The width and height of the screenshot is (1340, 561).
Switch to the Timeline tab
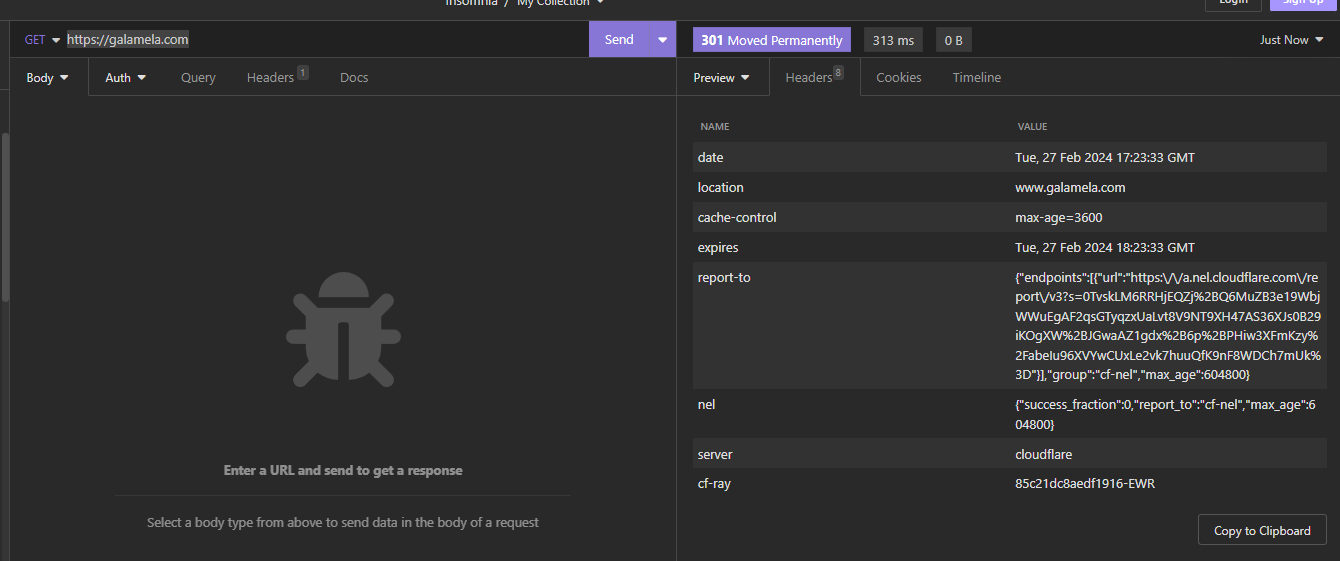(976, 77)
